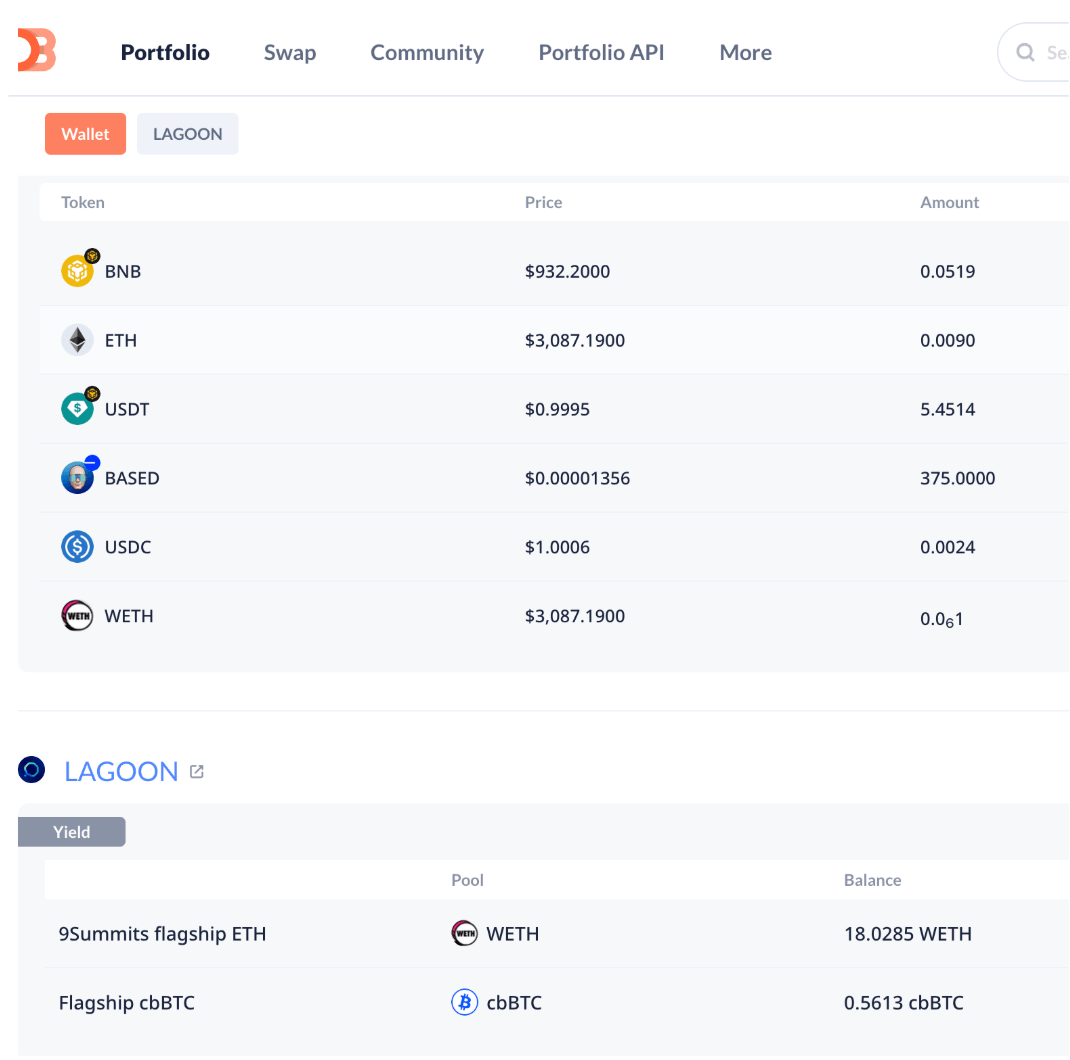Image resolution: width=1070 pixels, height=1060 pixels.
Task: Click the LAGOON protocol logo icon
Action: [31, 770]
